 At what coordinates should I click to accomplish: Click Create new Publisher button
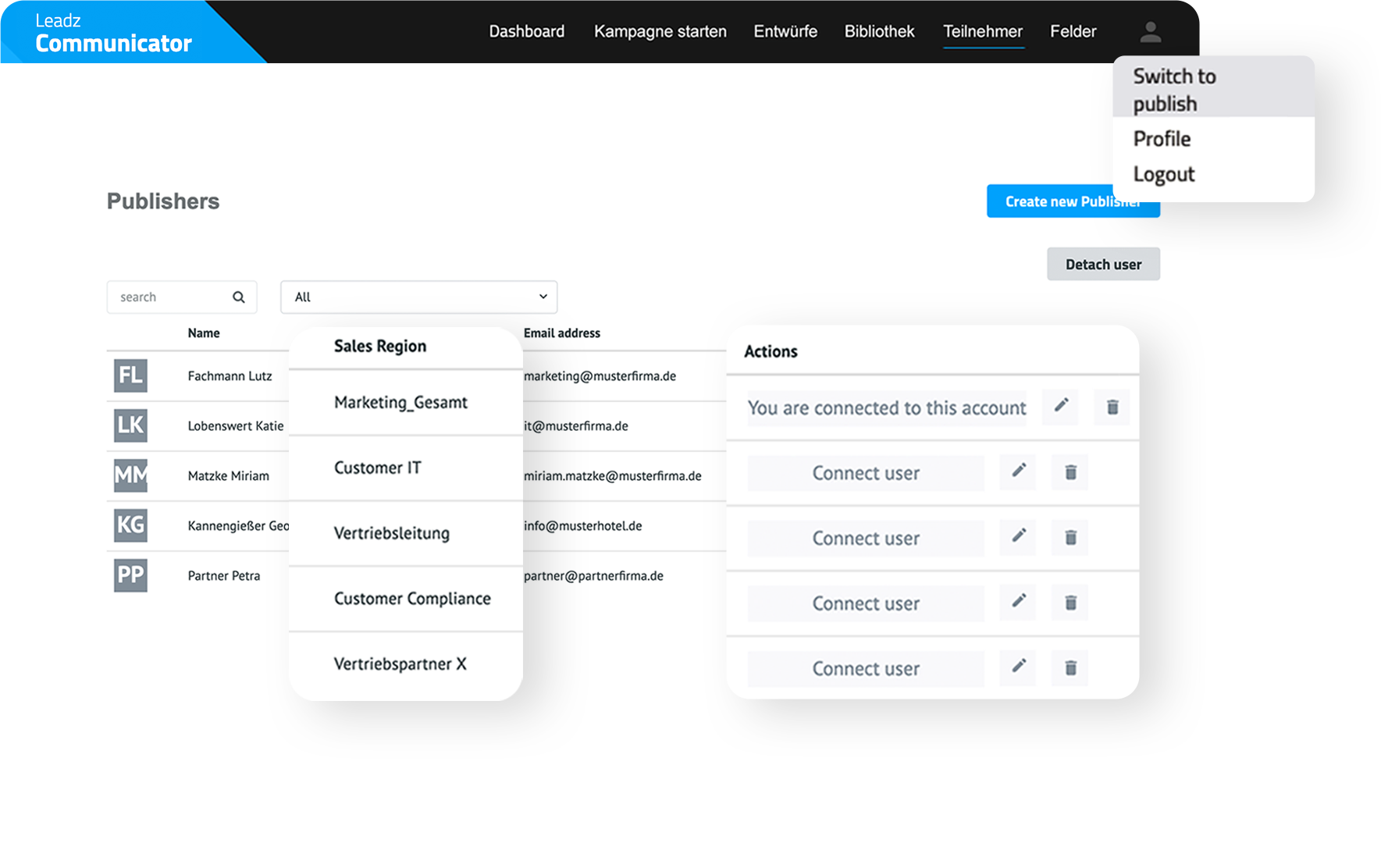click(x=1073, y=201)
